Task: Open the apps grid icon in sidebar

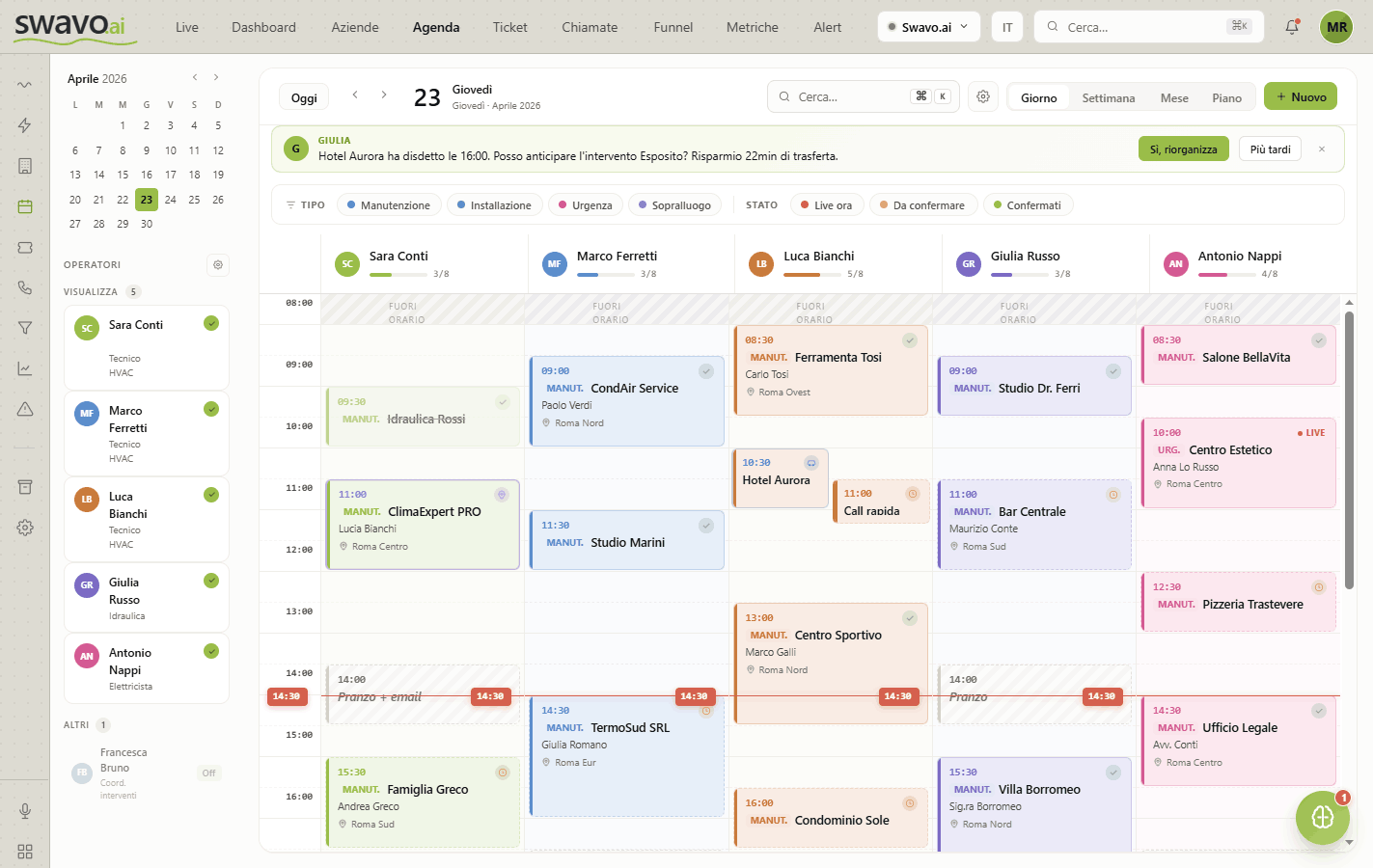Action: point(25,852)
